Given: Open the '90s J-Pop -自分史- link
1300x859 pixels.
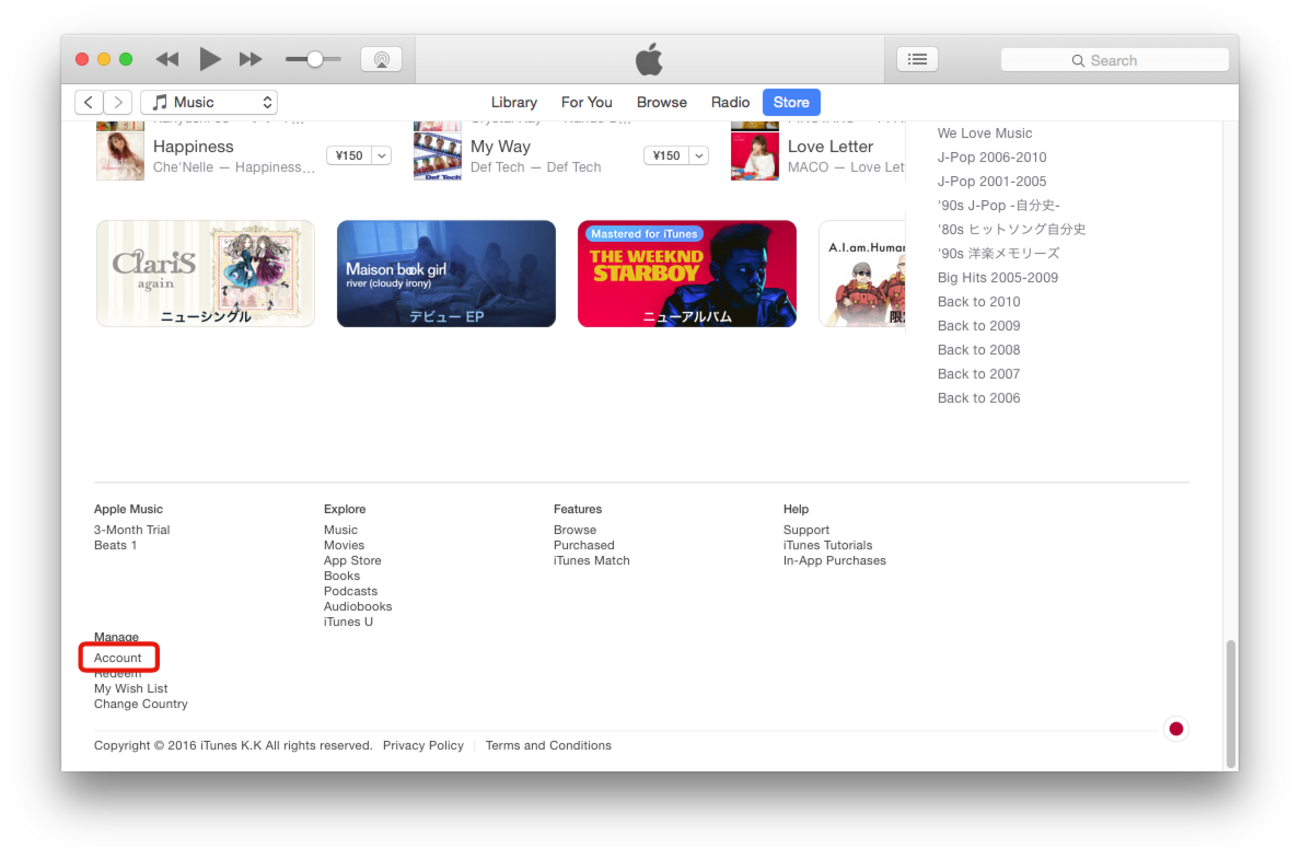Looking at the screenshot, I should (x=999, y=205).
